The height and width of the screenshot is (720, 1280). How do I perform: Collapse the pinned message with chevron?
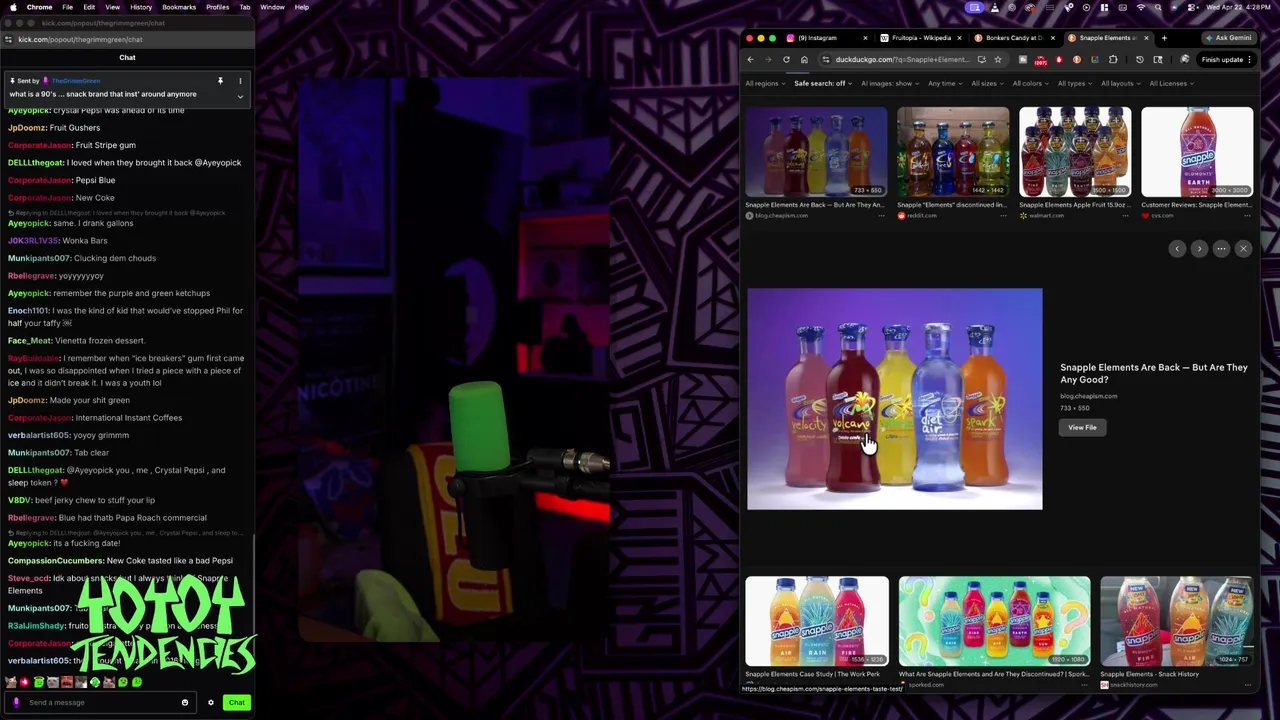click(240, 96)
